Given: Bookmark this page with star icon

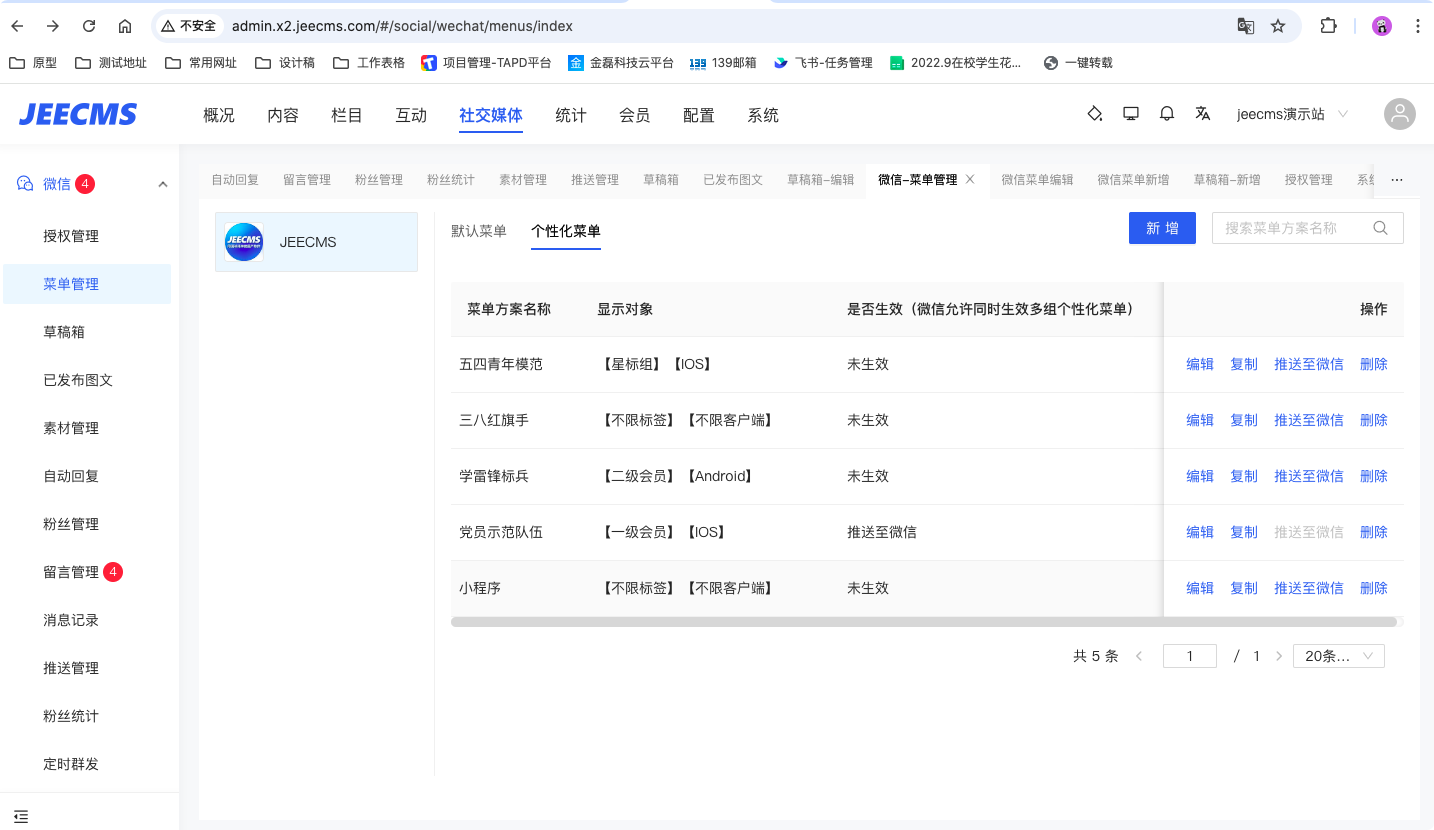Looking at the screenshot, I should coord(1278,26).
